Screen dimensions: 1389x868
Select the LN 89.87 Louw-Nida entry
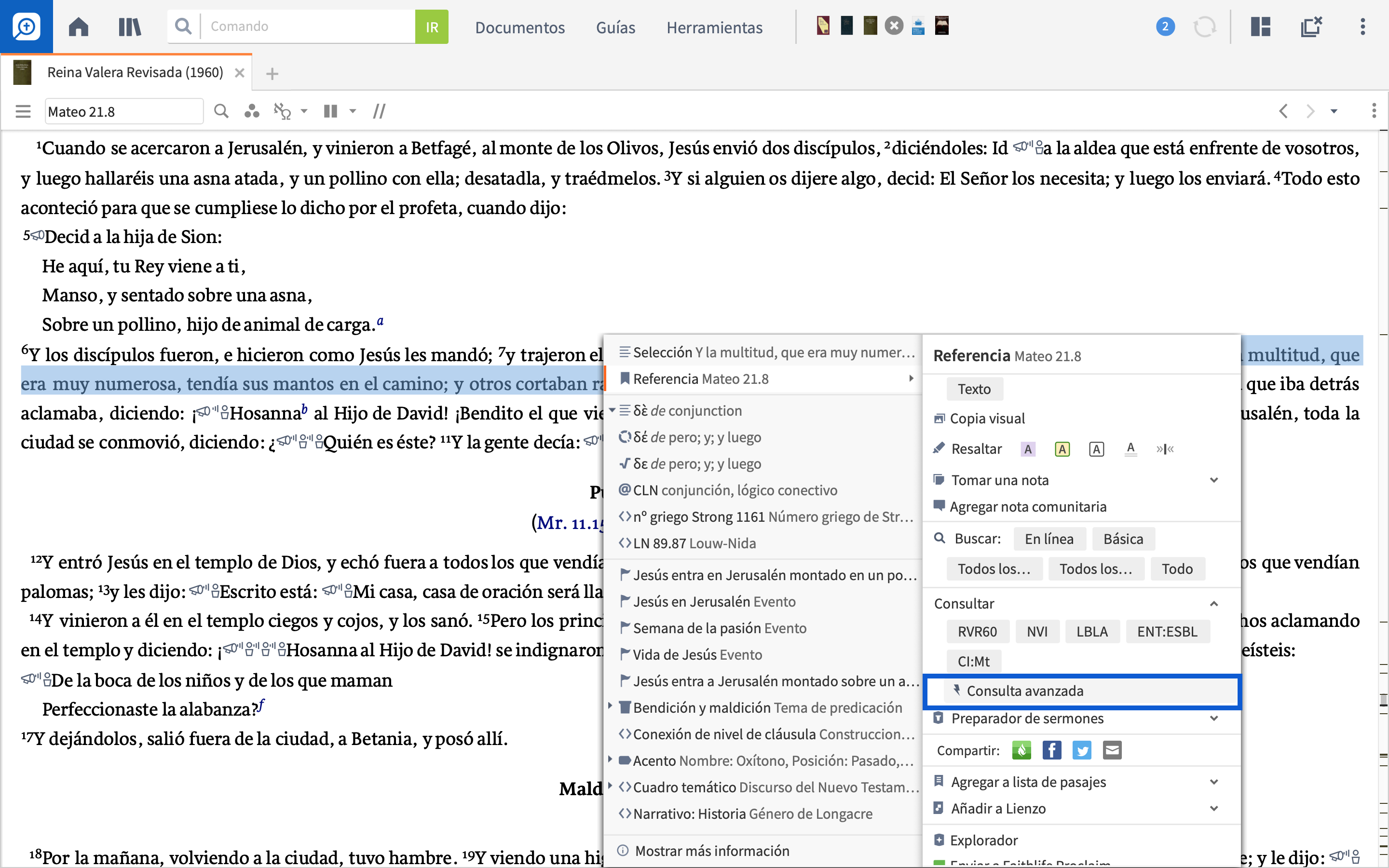click(x=763, y=543)
